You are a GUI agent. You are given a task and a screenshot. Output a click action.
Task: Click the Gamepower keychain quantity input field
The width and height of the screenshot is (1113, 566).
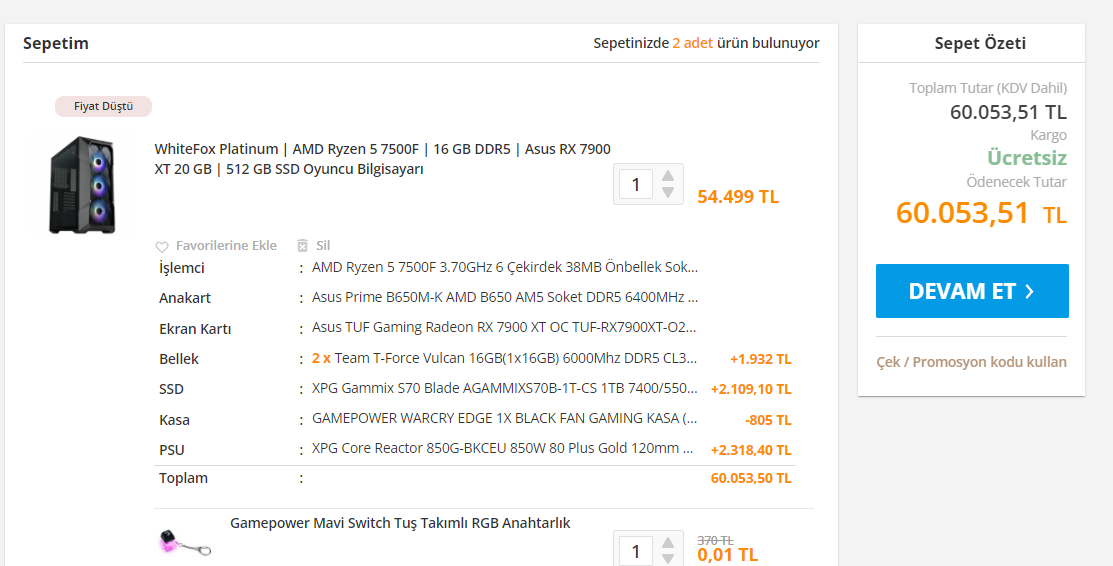pos(637,550)
